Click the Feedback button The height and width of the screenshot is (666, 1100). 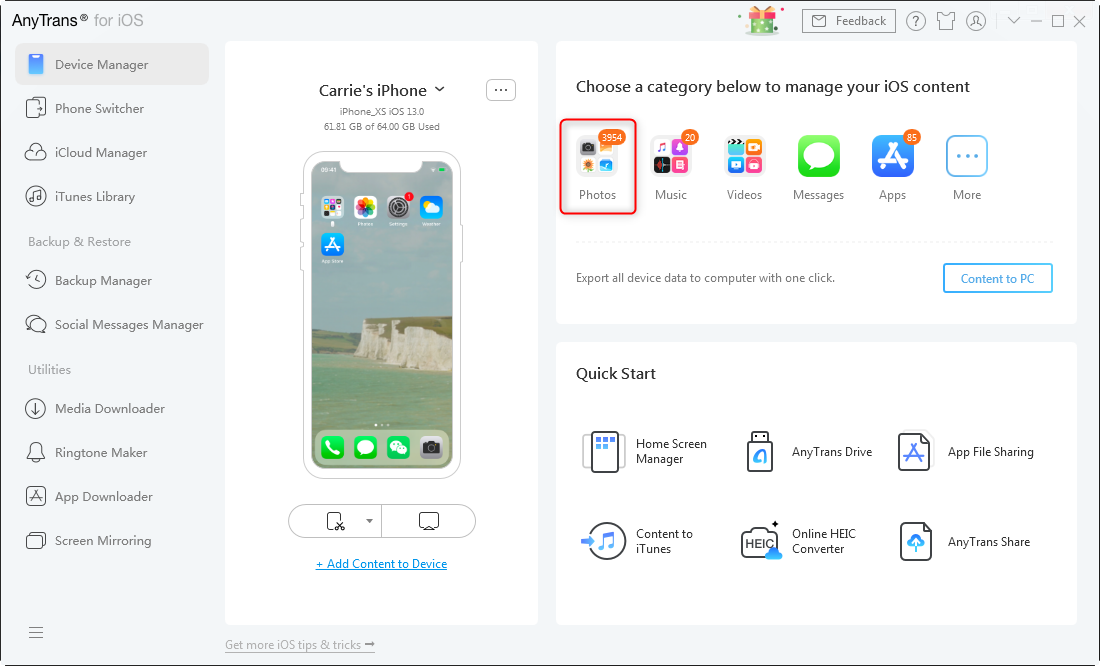point(849,21)
